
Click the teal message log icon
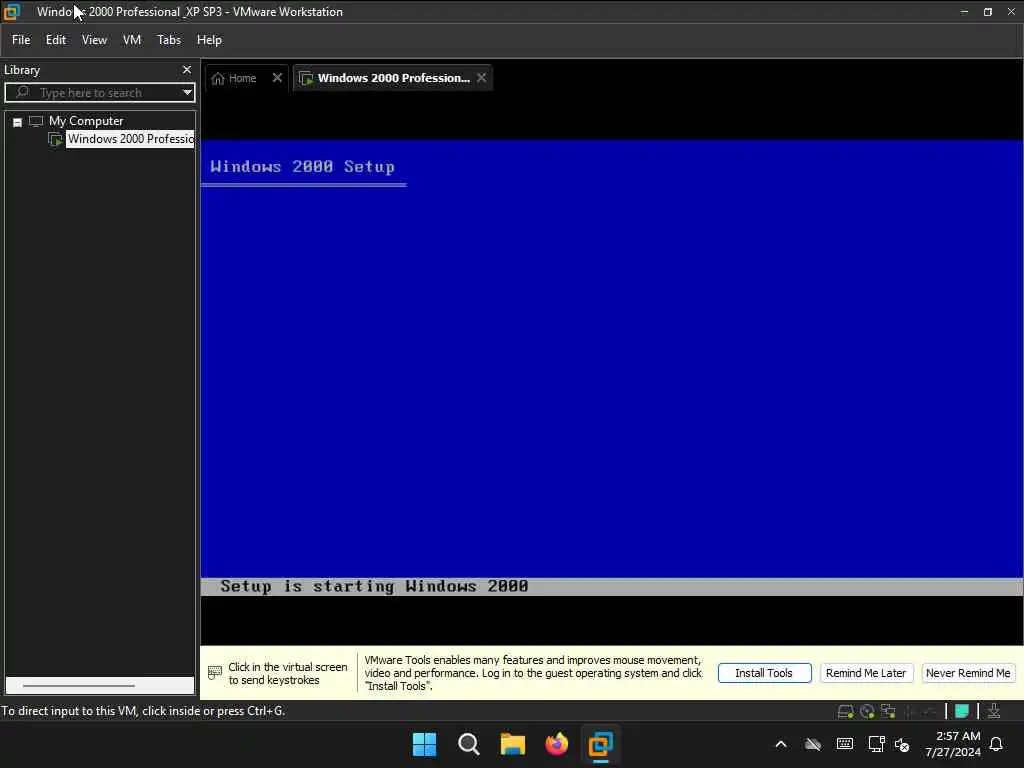tap(961, 711)
